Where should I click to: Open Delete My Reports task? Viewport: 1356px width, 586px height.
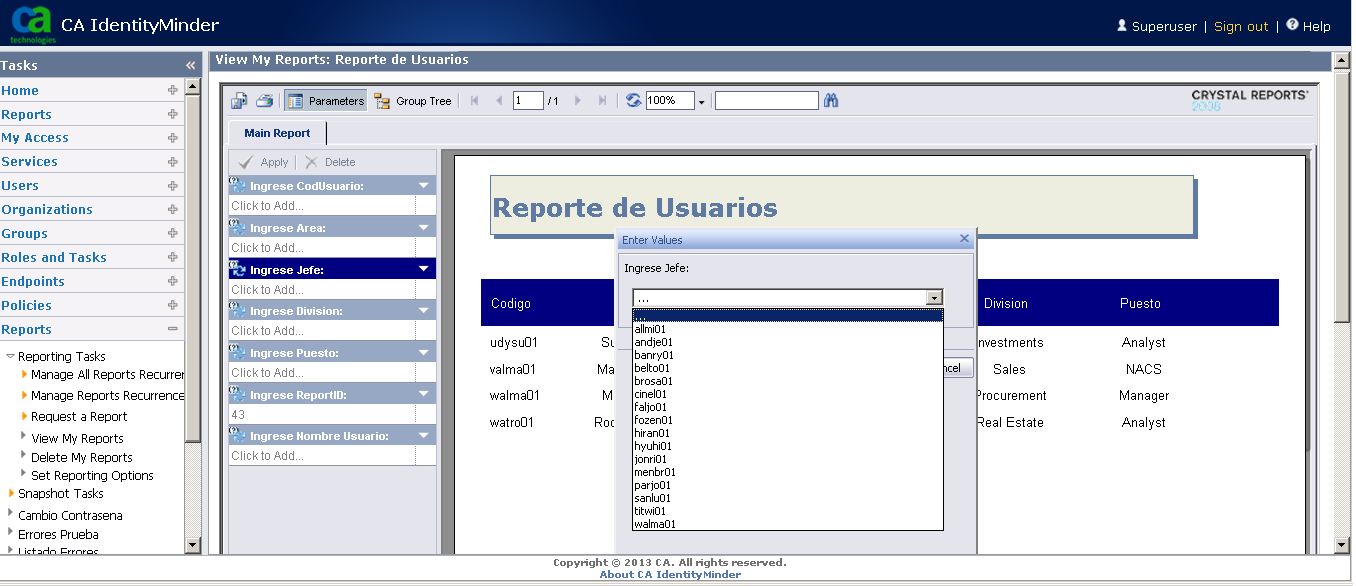(x=82, y=458)
